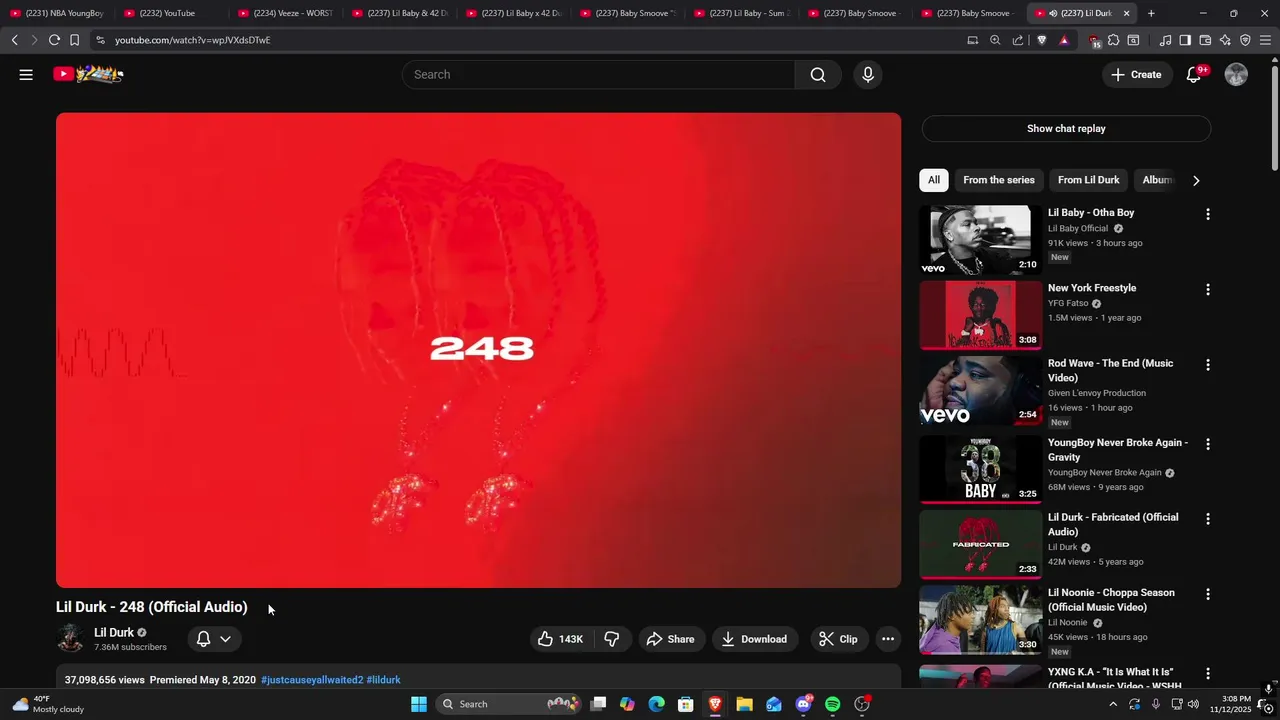Open the YouTube guide hamburger menu
The height and width of the screenshot is (720, 1280).
(x=26, y=74)
